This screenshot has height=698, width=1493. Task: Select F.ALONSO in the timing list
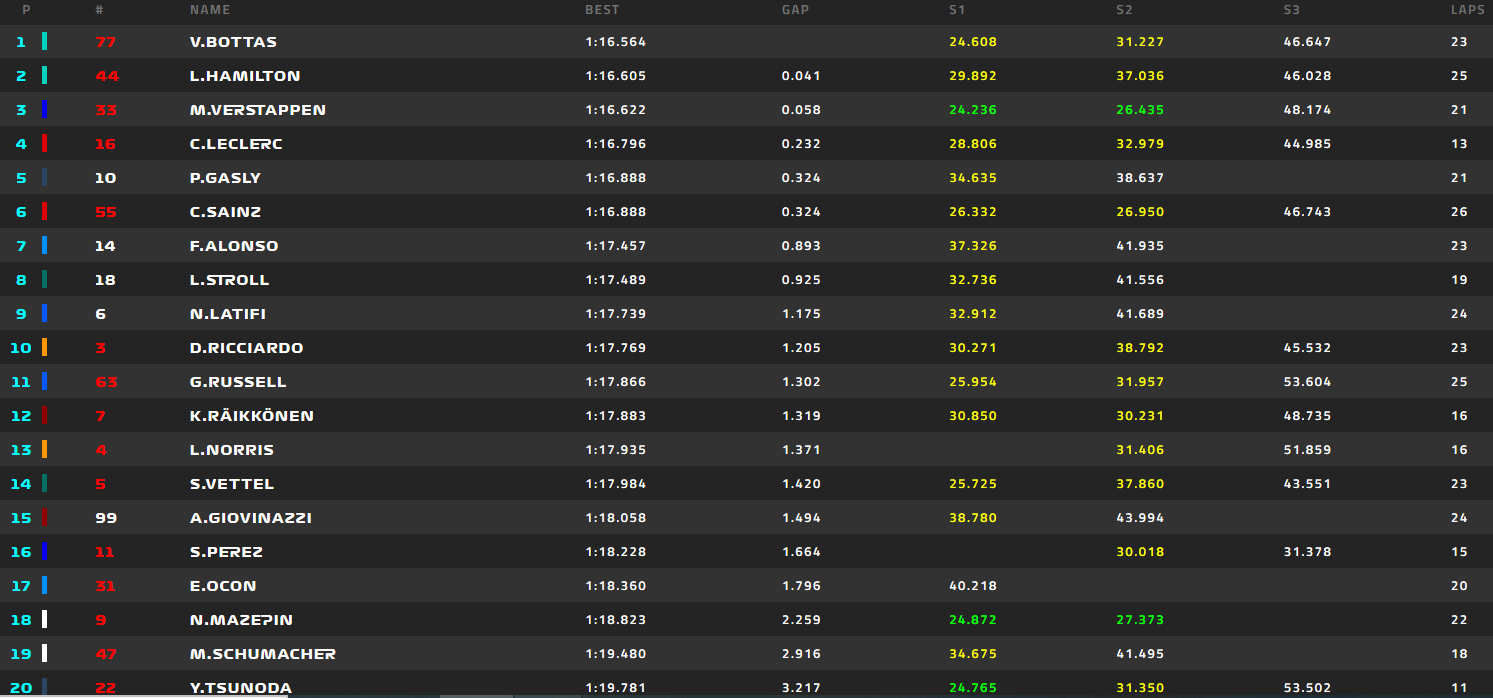[x=234, y=246]
